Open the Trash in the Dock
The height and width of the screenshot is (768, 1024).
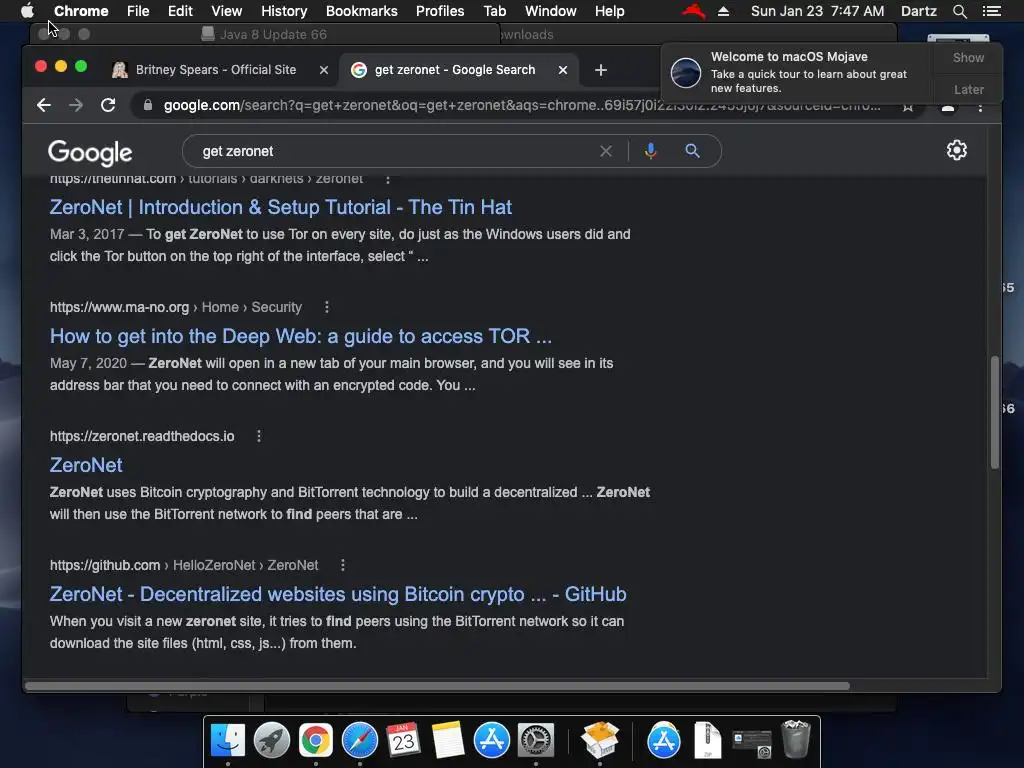(795, 739)
